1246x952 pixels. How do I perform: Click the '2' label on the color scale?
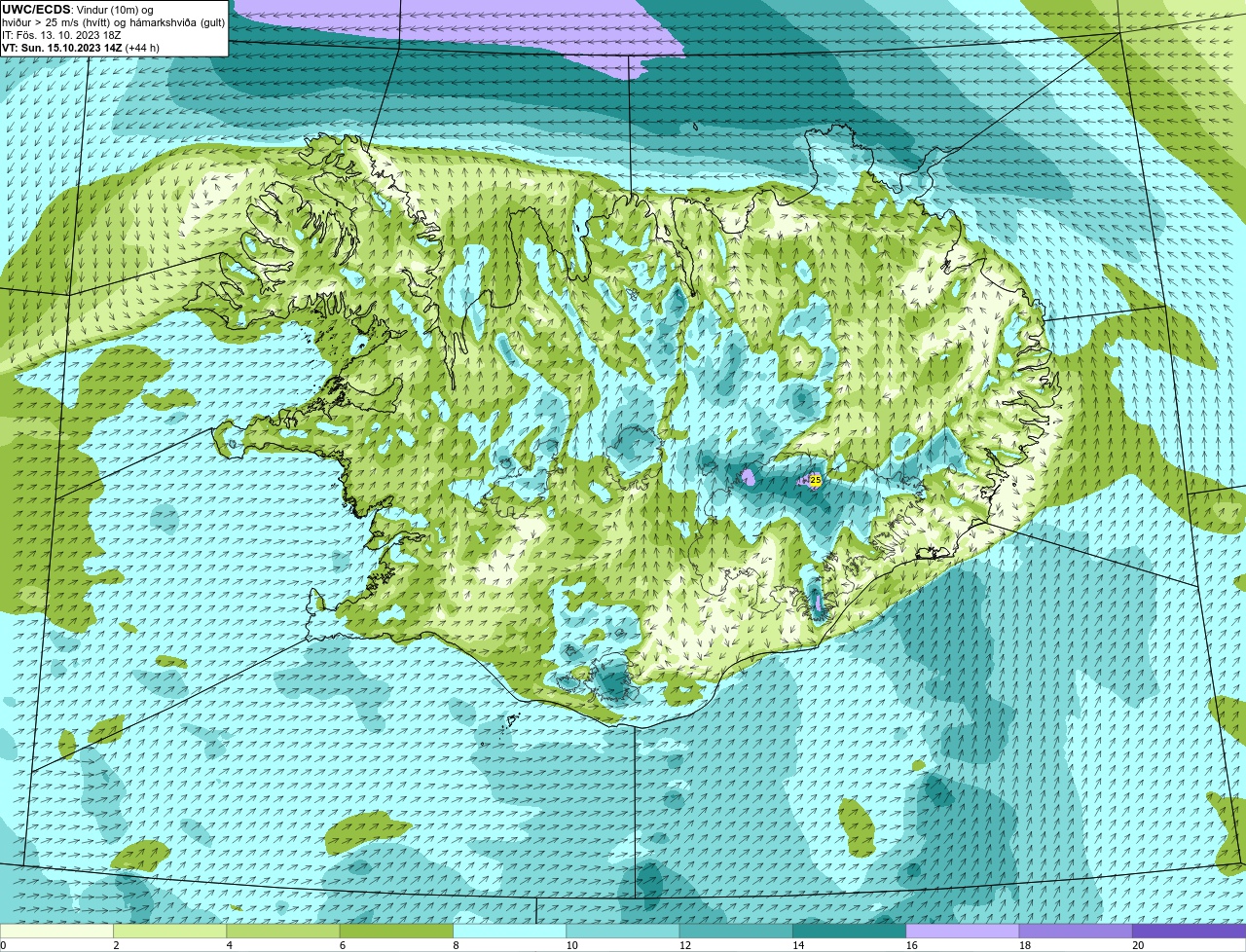[x=116, y=945]
